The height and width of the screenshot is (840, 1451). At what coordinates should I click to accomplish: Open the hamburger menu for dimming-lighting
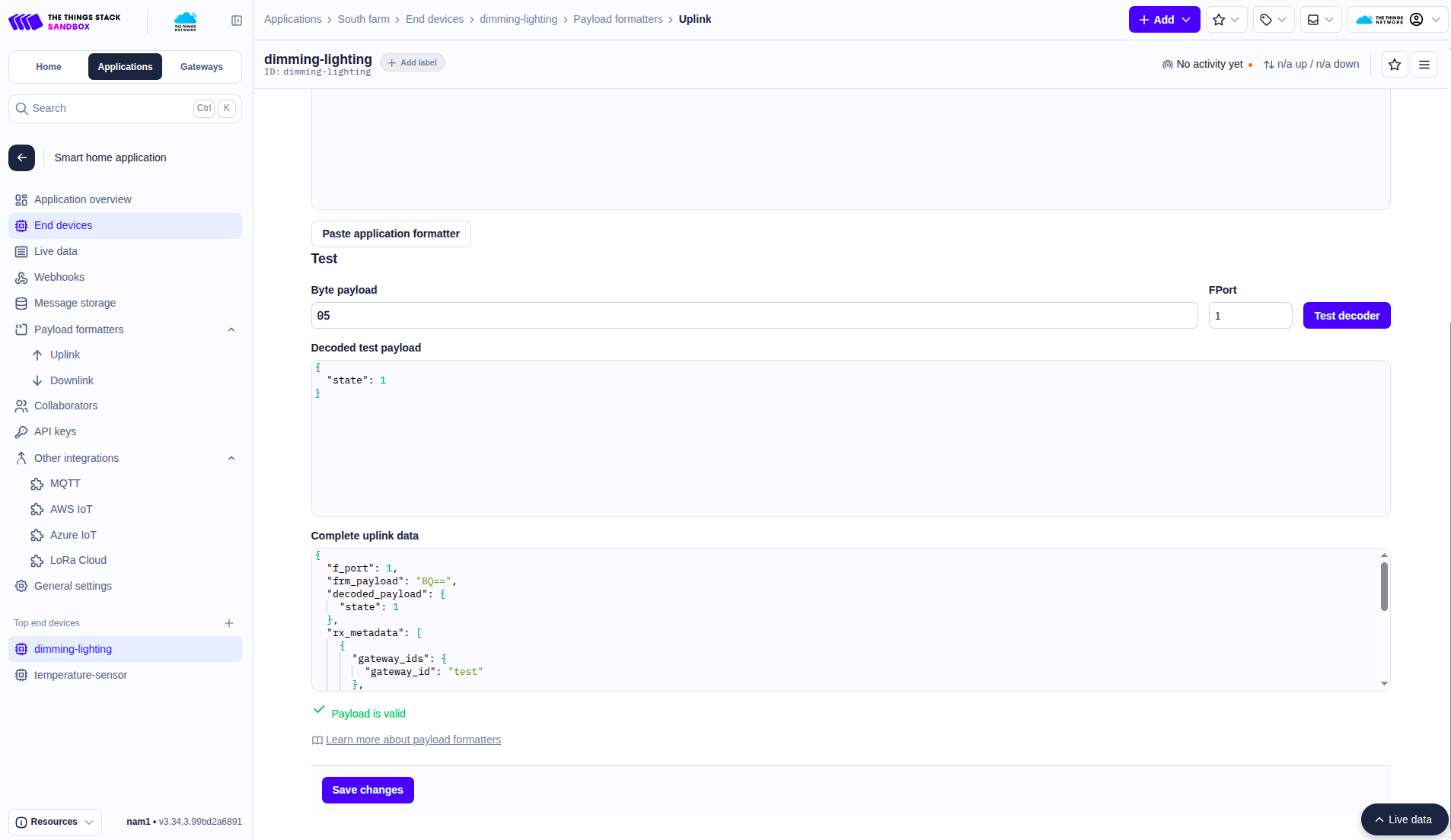(x=1424, y=65)
